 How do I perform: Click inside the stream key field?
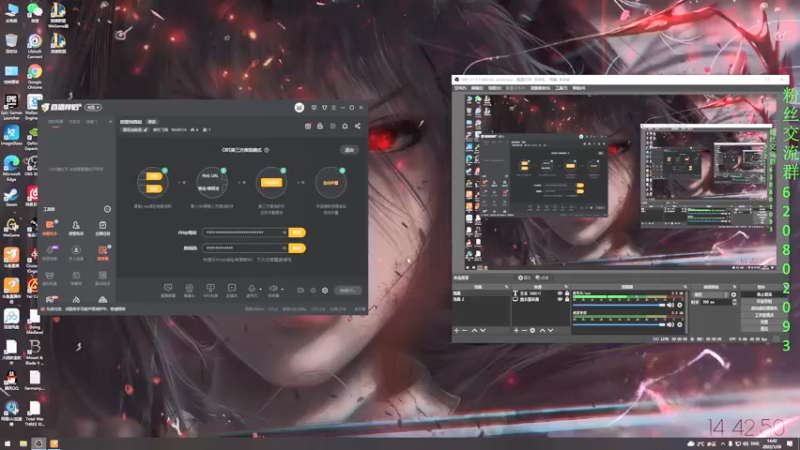point(245,248)
